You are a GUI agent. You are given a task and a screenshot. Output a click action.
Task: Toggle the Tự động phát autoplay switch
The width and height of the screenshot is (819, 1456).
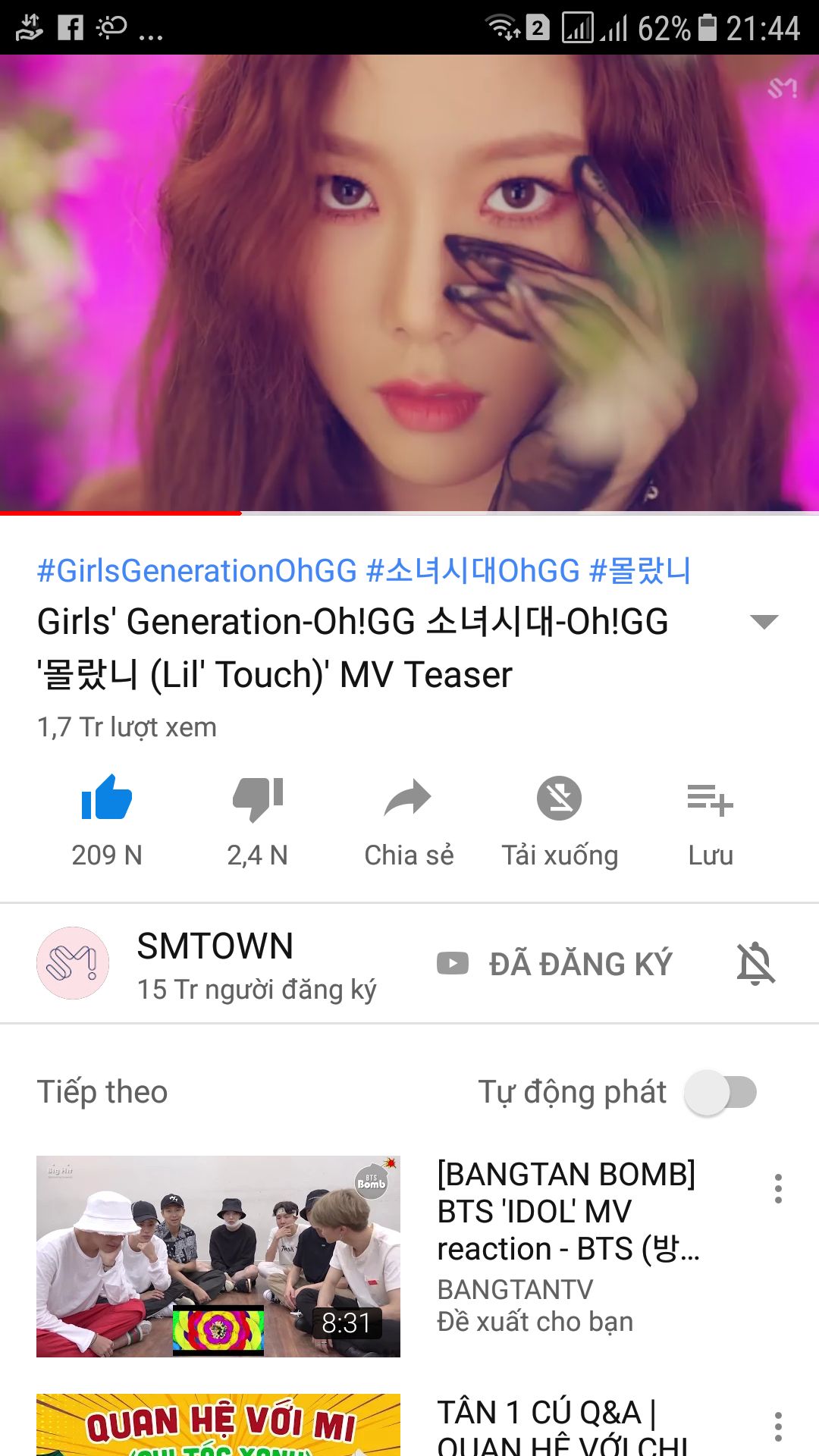720,1093
